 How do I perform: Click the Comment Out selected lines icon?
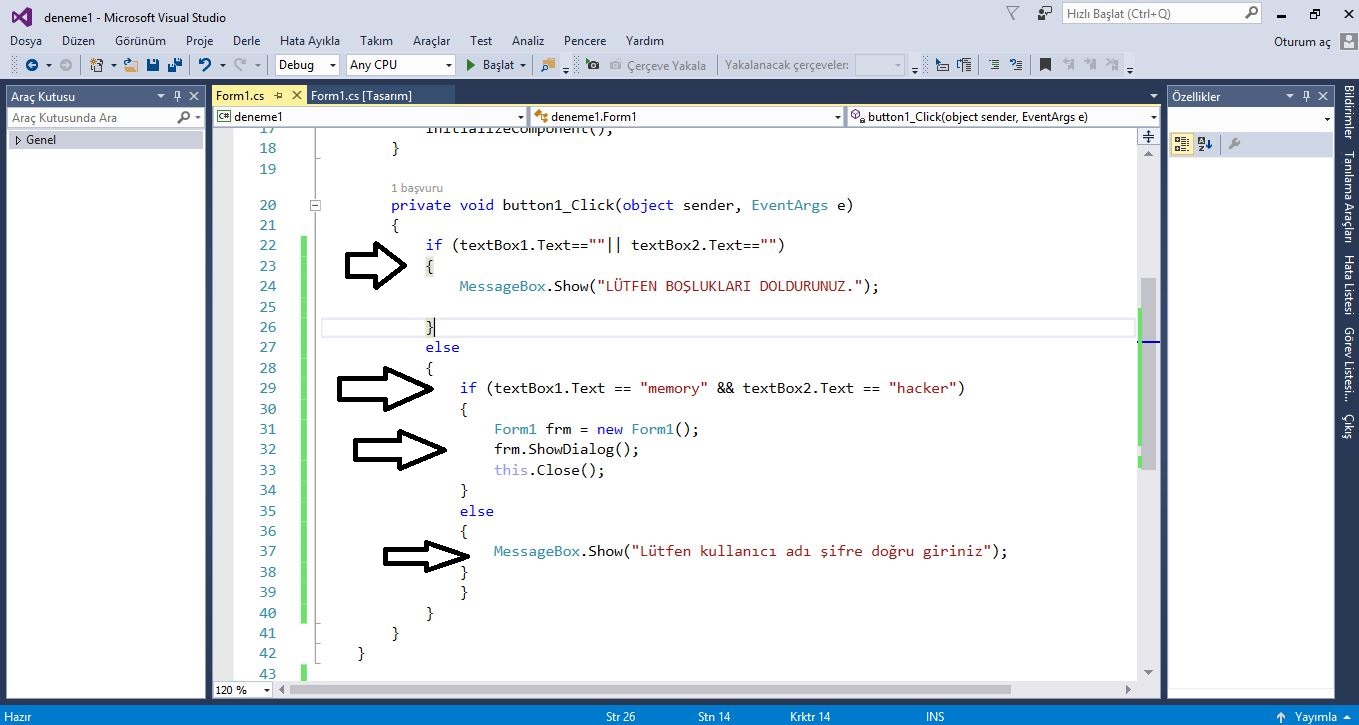coord(994,65)
